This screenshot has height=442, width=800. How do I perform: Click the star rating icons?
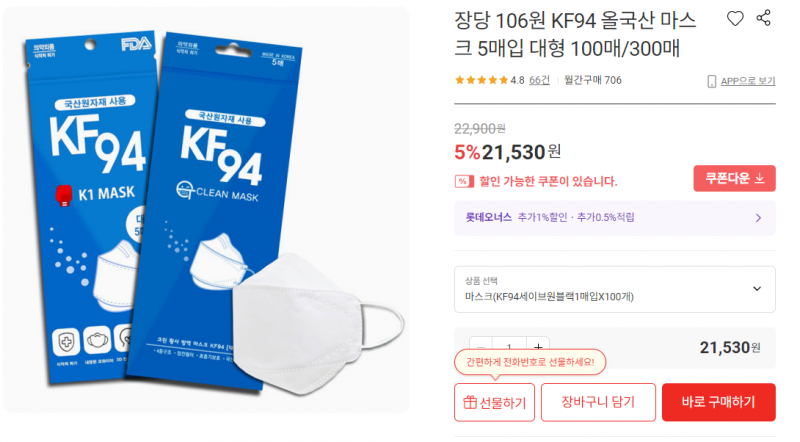point(481,80)
